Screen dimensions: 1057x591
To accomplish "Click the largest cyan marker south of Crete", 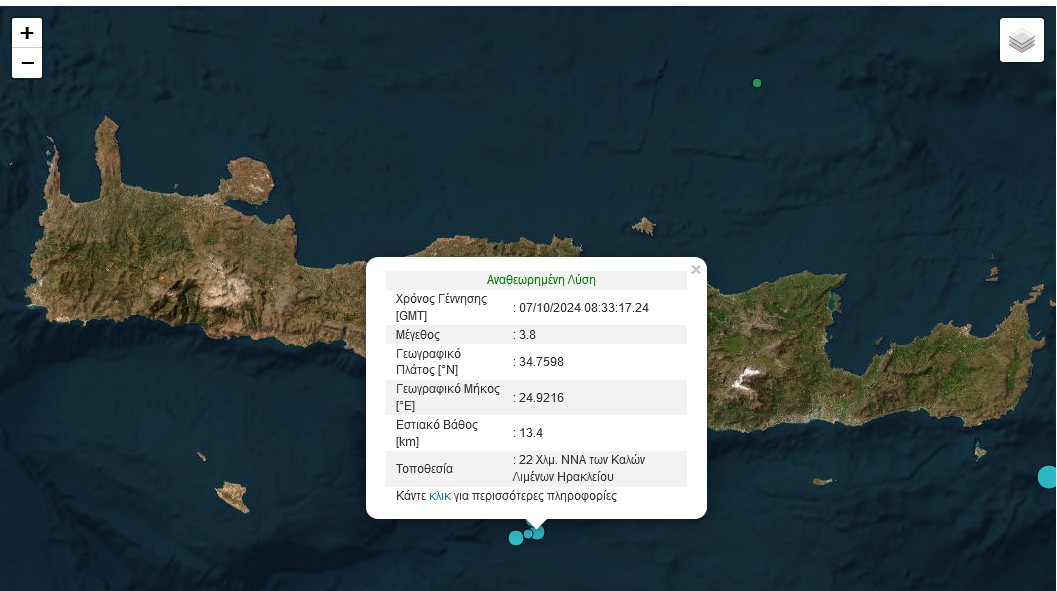I will (516, 538).
